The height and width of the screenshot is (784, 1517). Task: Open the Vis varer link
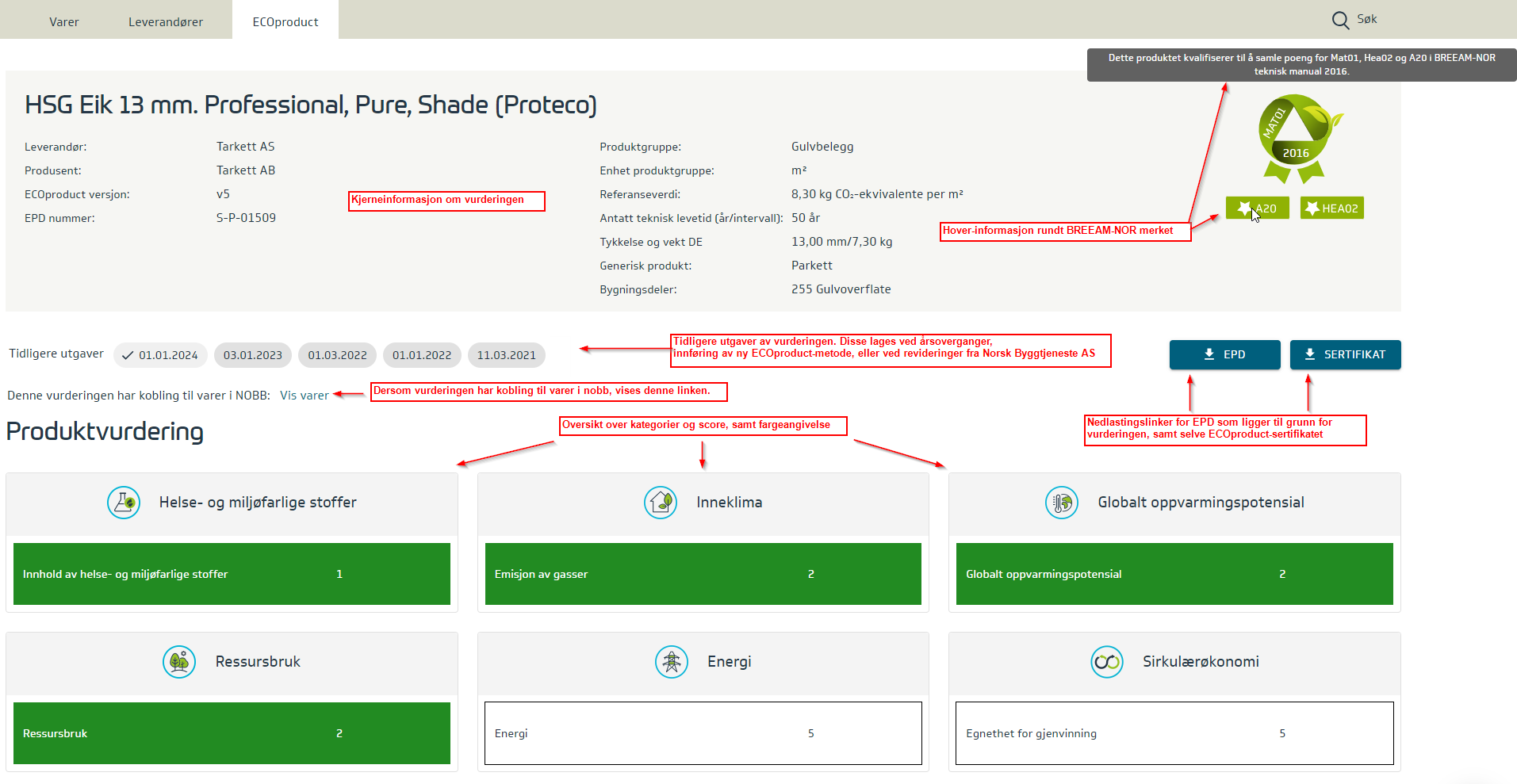[x=304, y=396]
